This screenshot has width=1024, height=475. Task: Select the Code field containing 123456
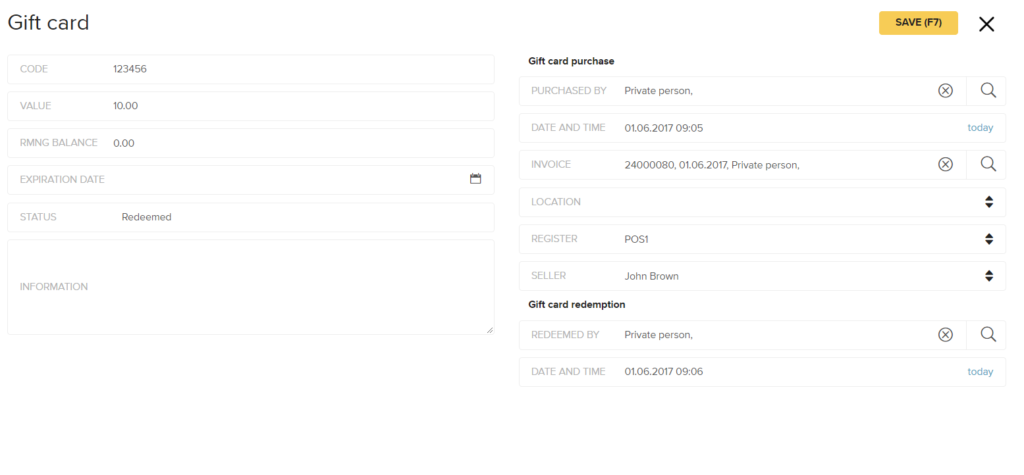click(x=251, y=69)
